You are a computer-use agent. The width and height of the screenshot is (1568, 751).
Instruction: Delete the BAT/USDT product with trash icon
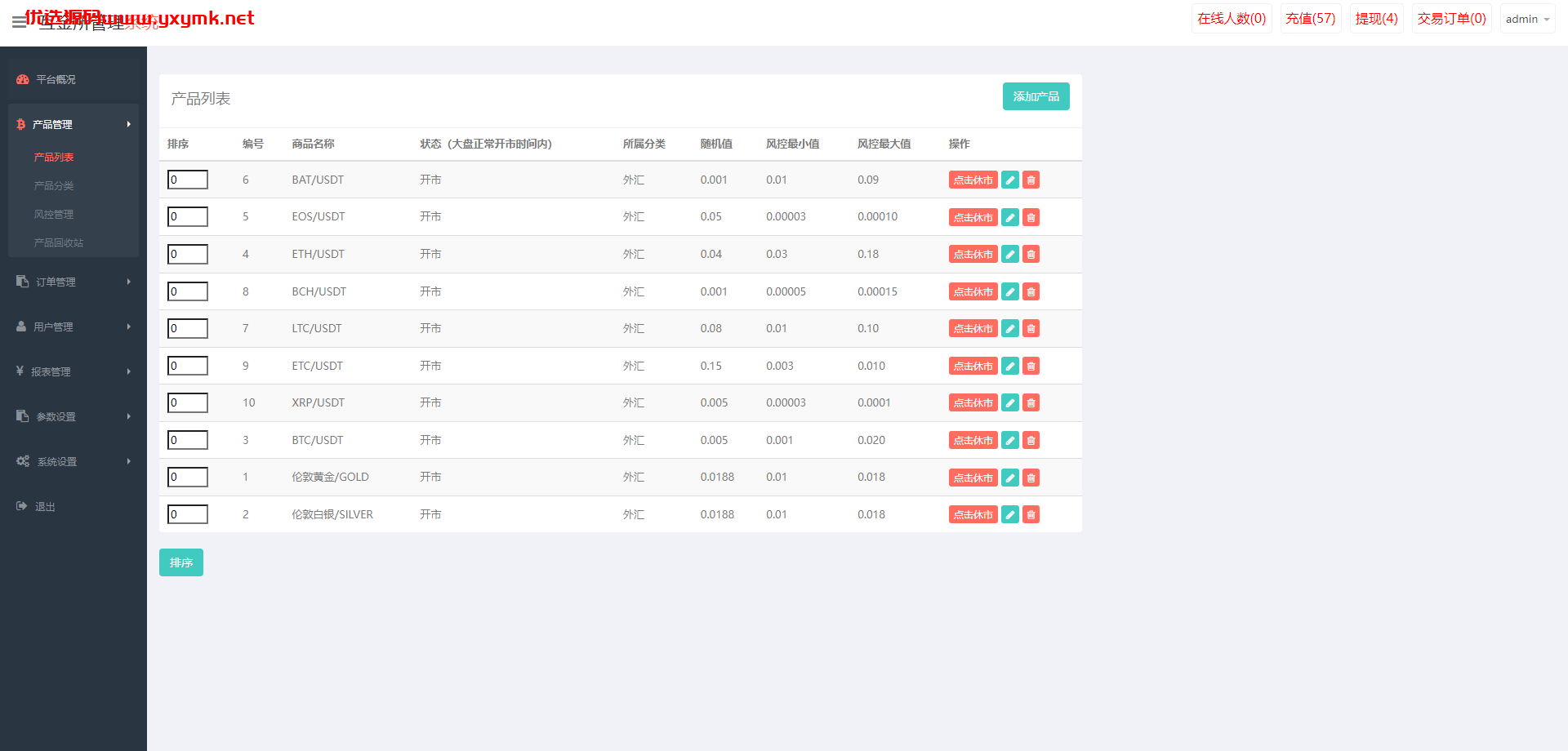1031,180
